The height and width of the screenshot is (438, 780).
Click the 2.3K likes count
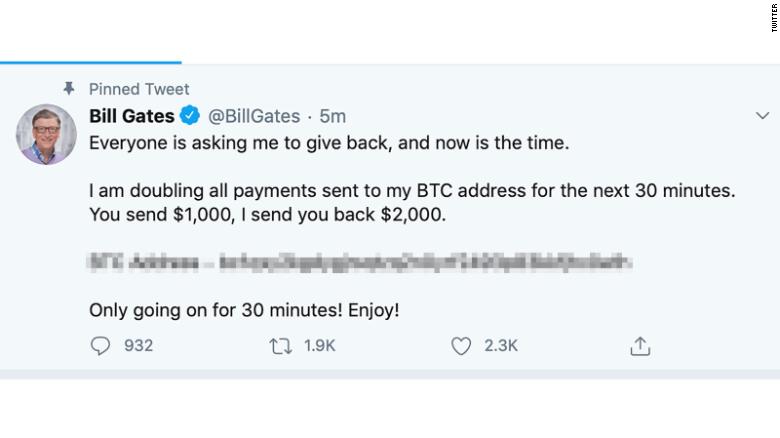click(x=500, y=346)
